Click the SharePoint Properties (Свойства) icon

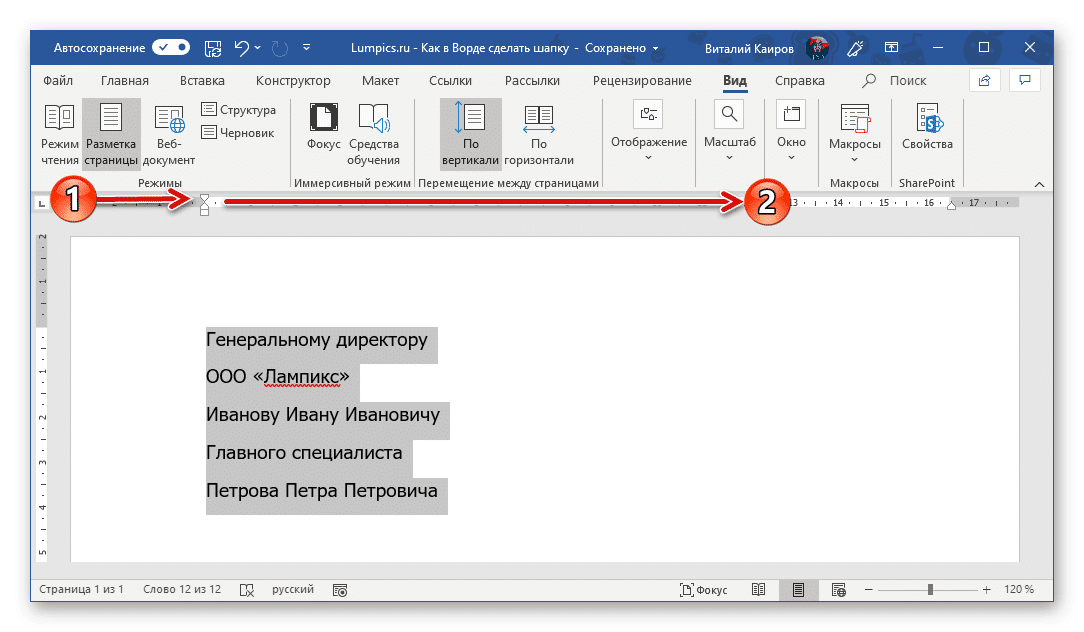tap(926, 130)
